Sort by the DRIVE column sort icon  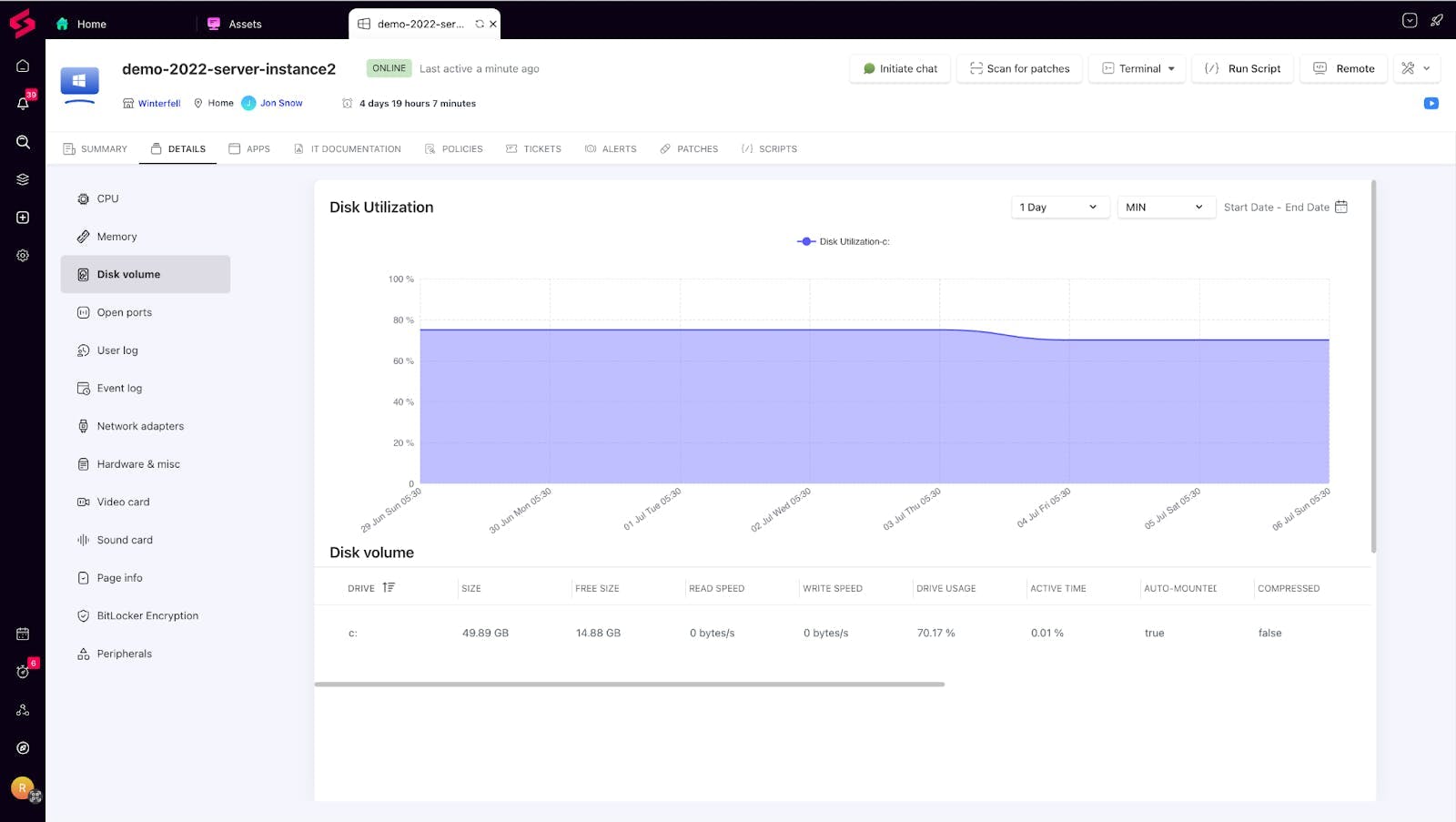tap(389, 587)
